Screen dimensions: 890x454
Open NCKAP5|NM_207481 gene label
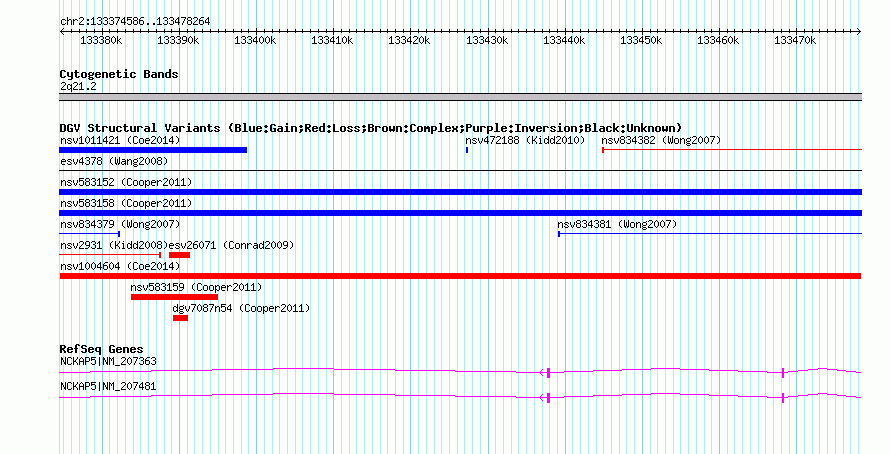[x=108, y=386]
